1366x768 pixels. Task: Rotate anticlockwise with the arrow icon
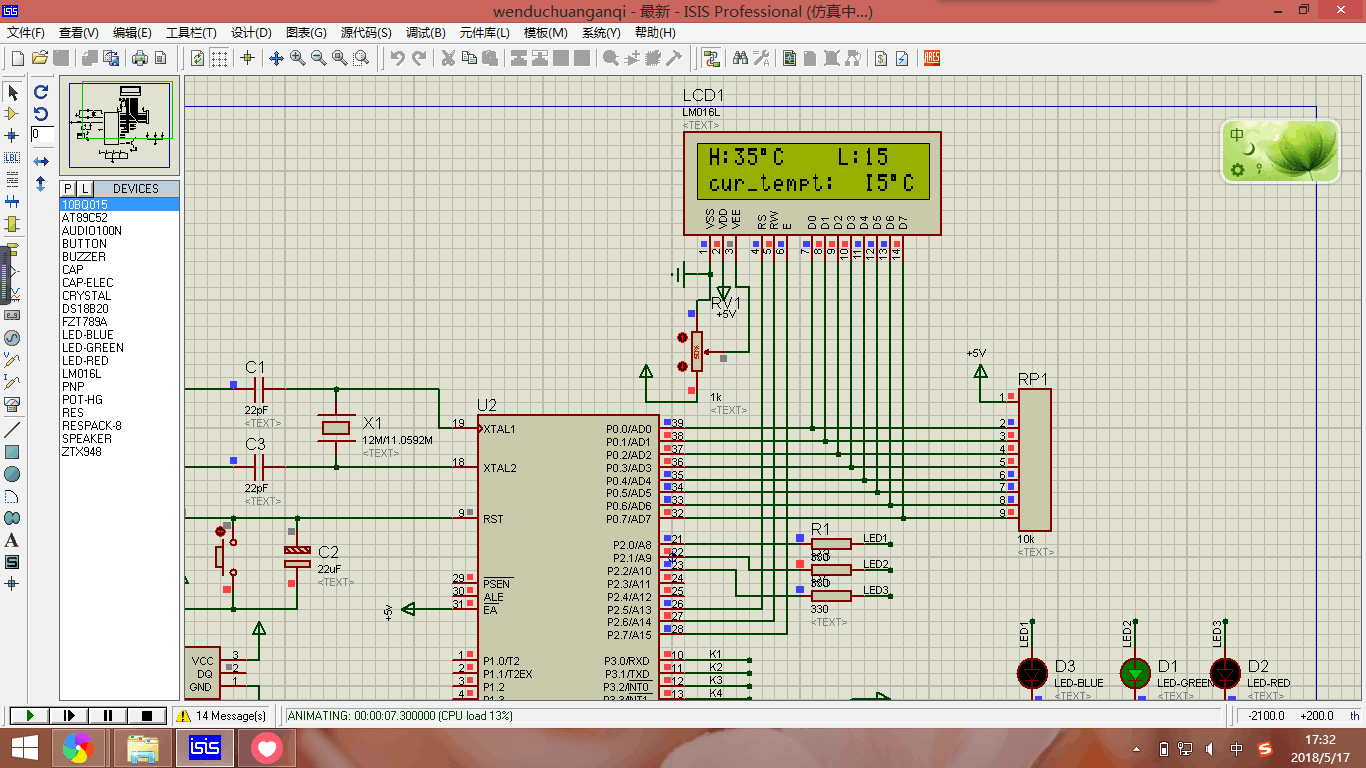pyautogui.click(x=41, y=113)
